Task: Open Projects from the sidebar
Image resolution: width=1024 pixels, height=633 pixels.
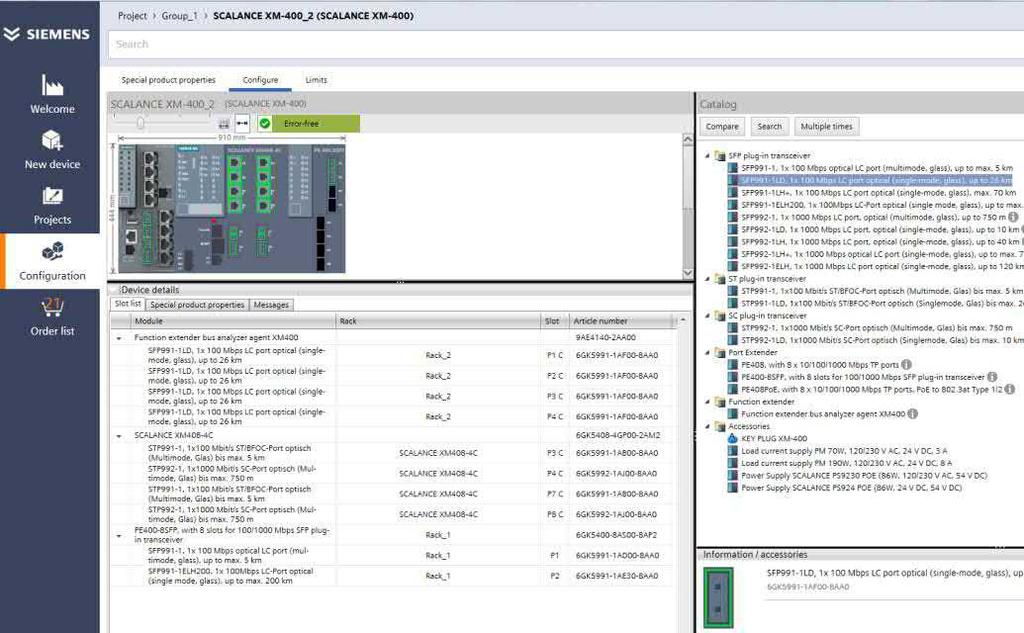Action: click(x=52, y=205)
